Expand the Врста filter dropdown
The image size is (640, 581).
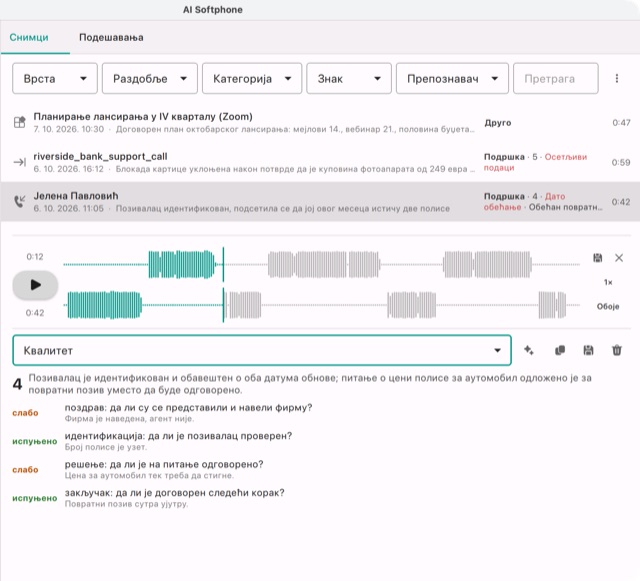click(x=55, y=78)
